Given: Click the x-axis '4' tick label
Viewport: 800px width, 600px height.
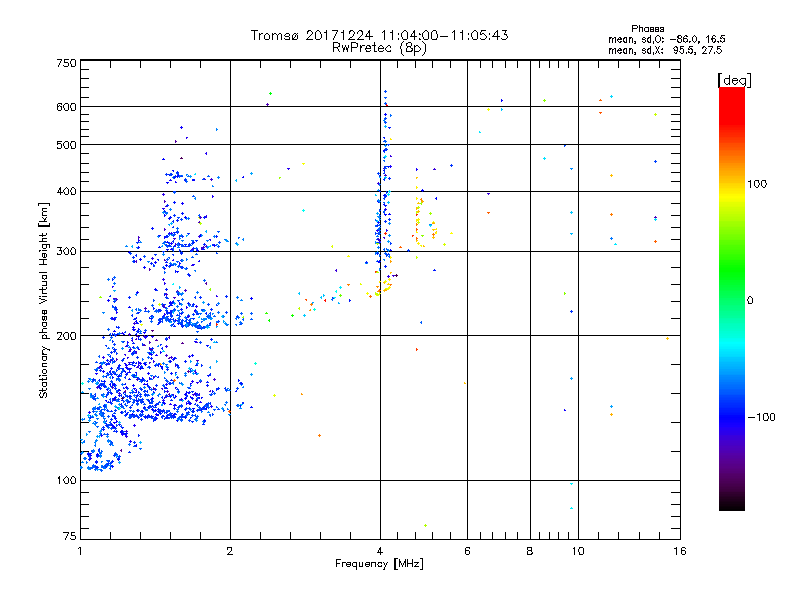Looking at the screenshot, I should [x=380, y=551].
